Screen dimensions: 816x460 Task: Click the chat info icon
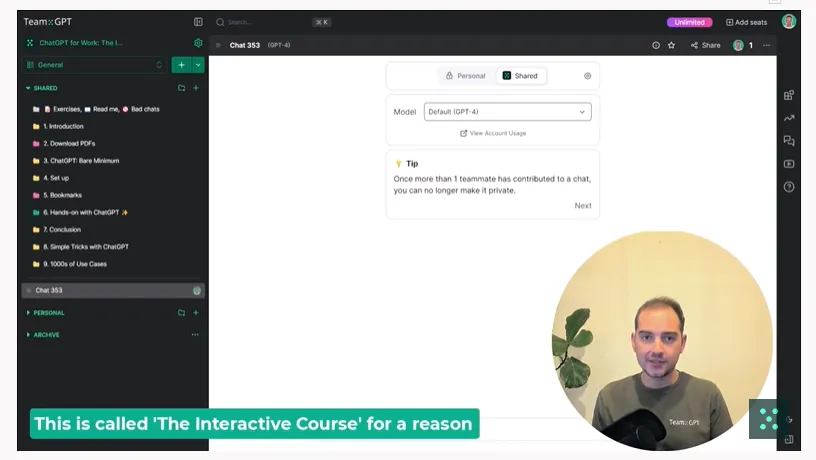pyautogui.click(x=656, y=45)
